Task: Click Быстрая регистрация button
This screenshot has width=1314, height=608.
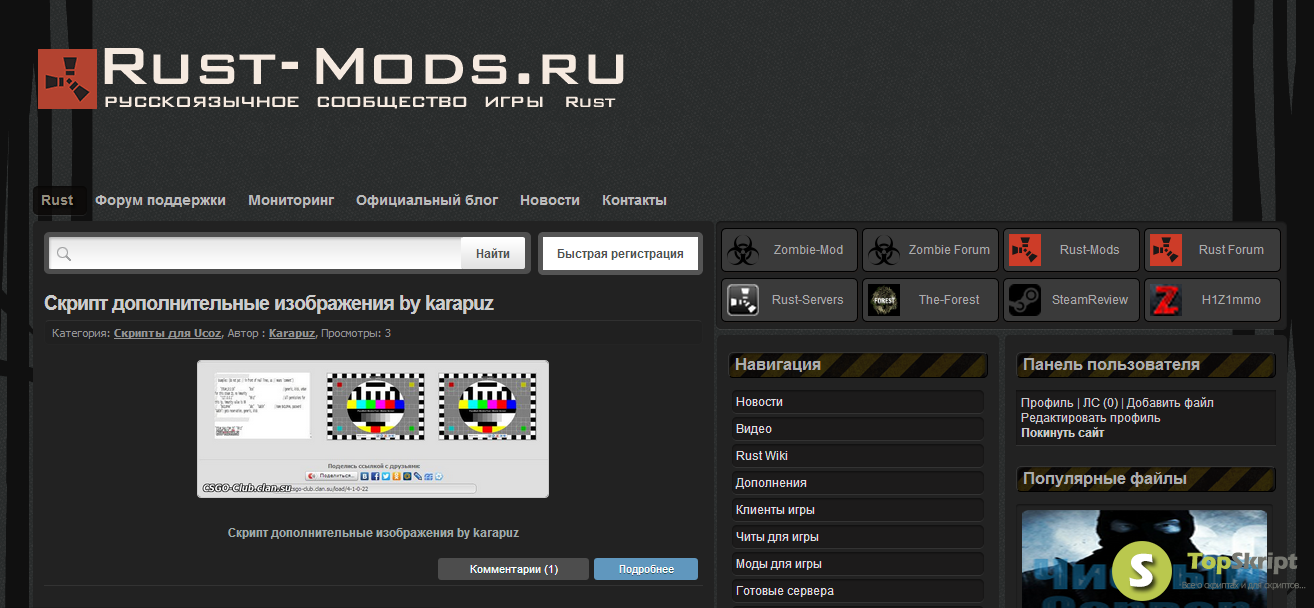Action: tap(620, 254)
